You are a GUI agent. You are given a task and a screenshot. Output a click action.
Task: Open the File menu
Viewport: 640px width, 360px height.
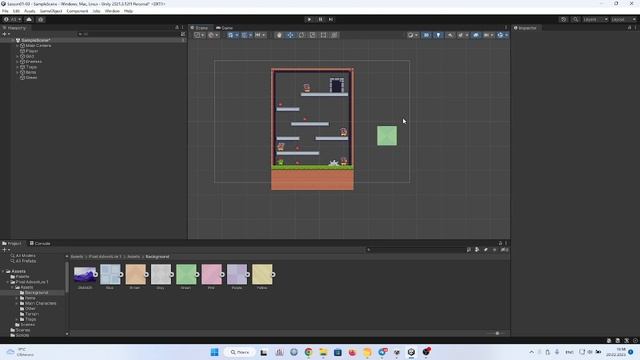coord(5,11)
